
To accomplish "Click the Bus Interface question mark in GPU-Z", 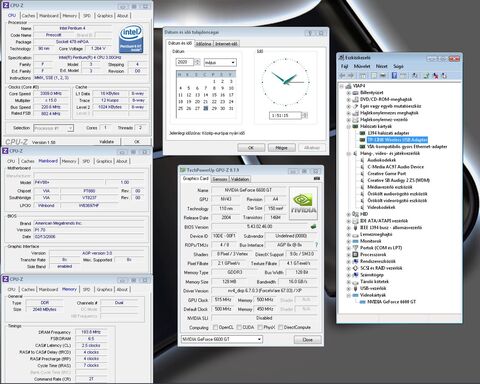I will tap(316, 245).
